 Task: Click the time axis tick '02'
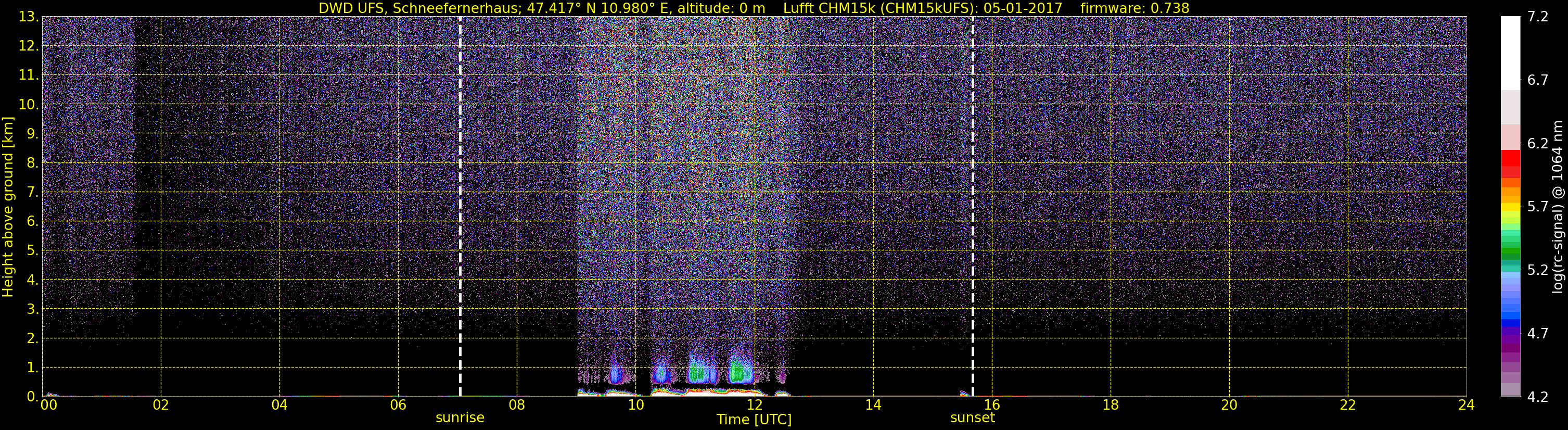161,405
